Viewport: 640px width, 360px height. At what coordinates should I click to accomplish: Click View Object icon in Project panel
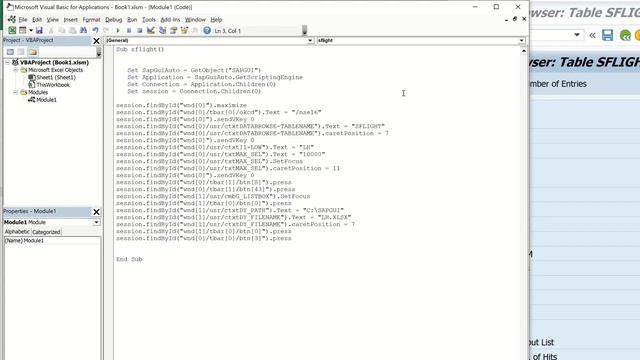tap(21, 52)
